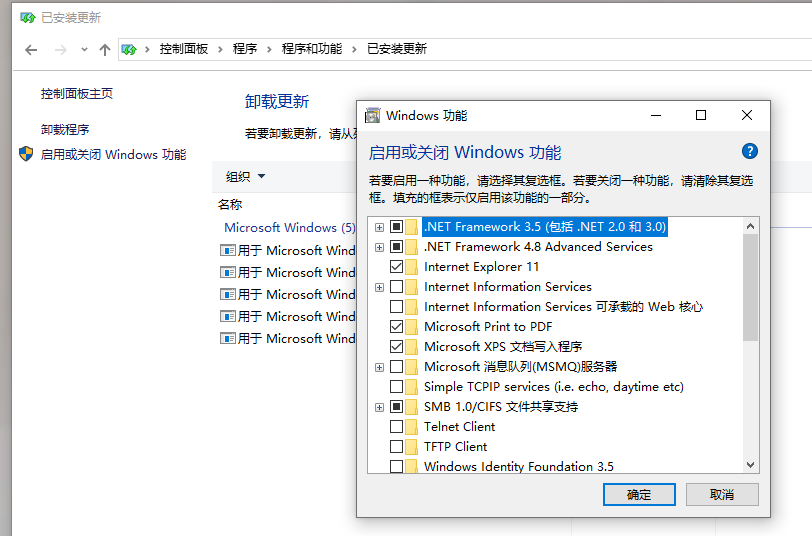Click the folder icon for Telnet Client
Screen dimensions: 812x536
pyautogui.click(x=412, y=427)
